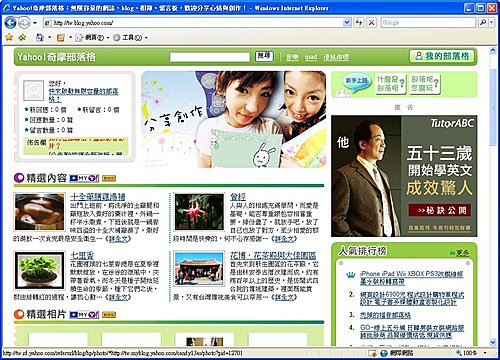The image size is (500, 360).
Task: Click the globe Internet zone icon in status bar
Action: (x=384, y=353)
